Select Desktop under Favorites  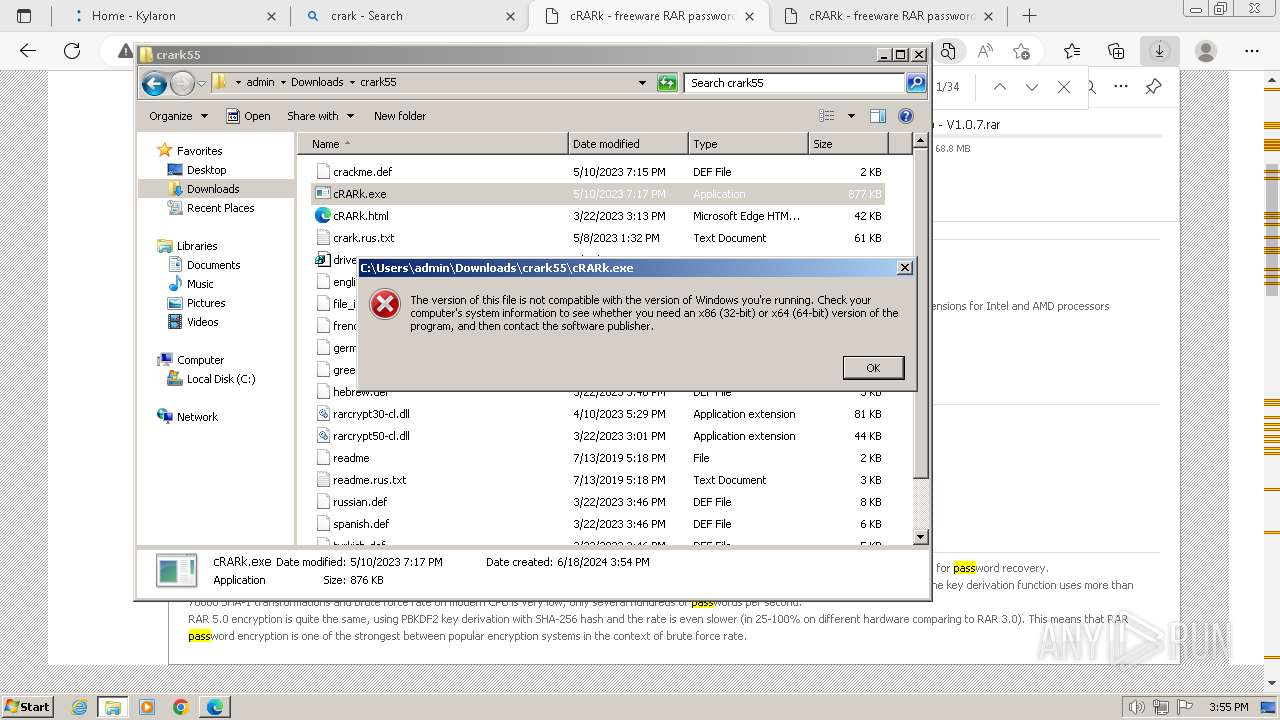[x=206, y=170]
